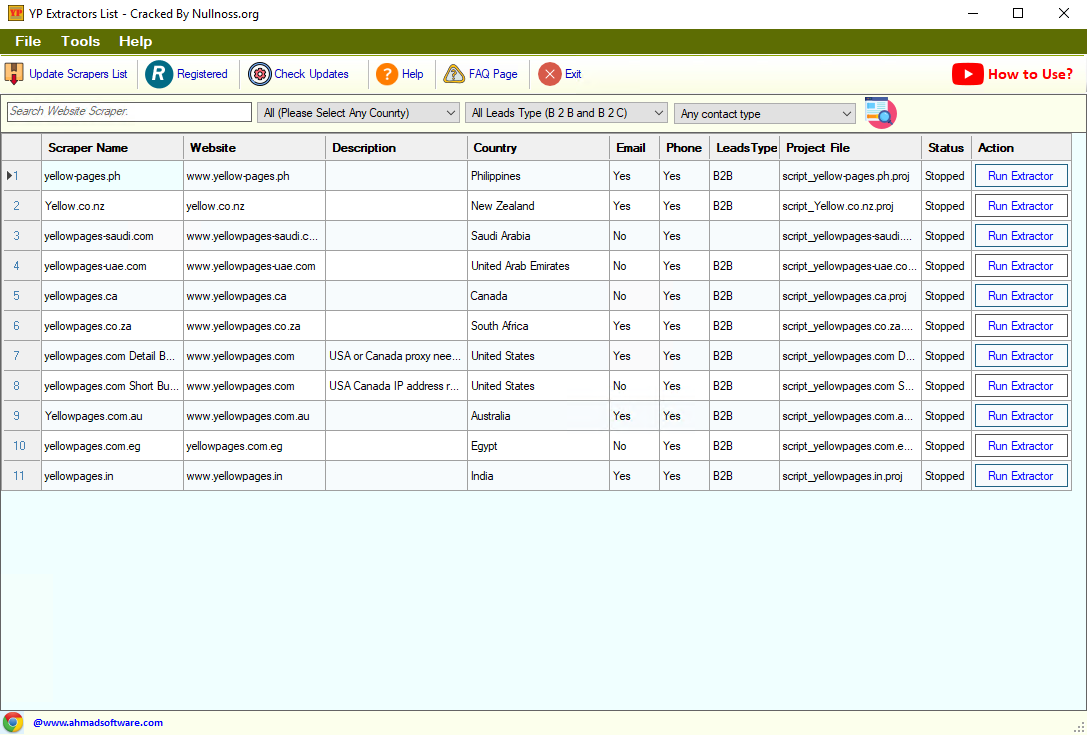Viewport: 1087px width, 735px height.
Task: Click the Check Updates label
Action: [x=311, y=74]
